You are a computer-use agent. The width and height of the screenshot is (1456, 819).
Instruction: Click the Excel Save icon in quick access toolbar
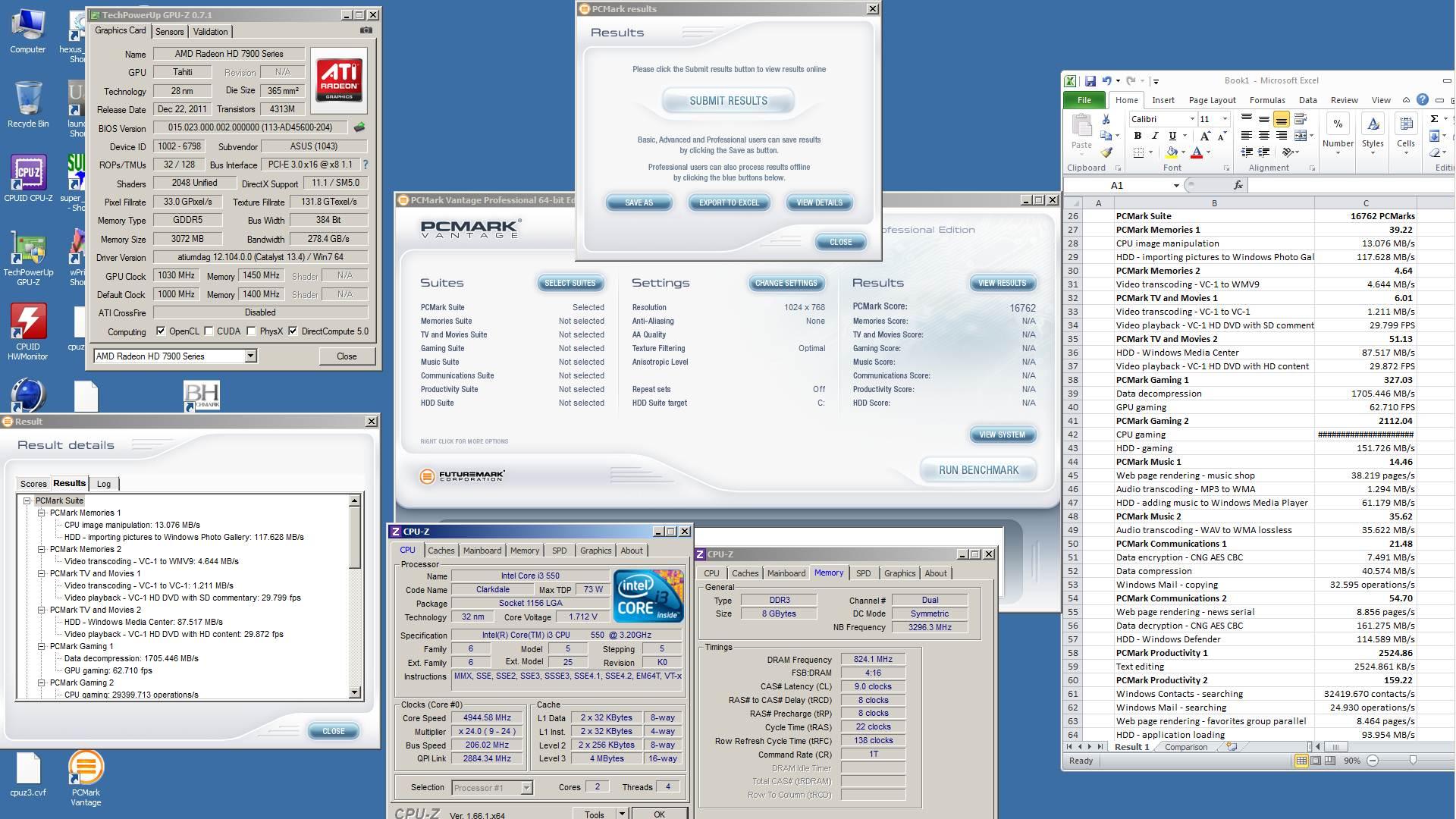pos(1090,80)
